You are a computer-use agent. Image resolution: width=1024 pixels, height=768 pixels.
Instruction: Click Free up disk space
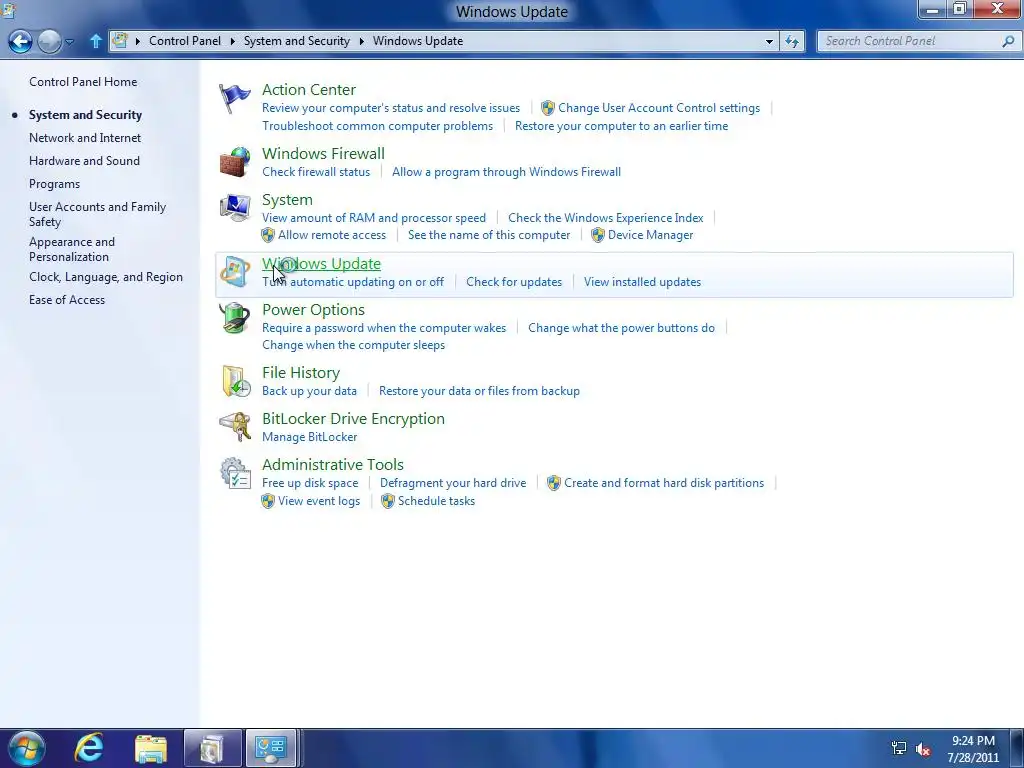click(310, 483)
